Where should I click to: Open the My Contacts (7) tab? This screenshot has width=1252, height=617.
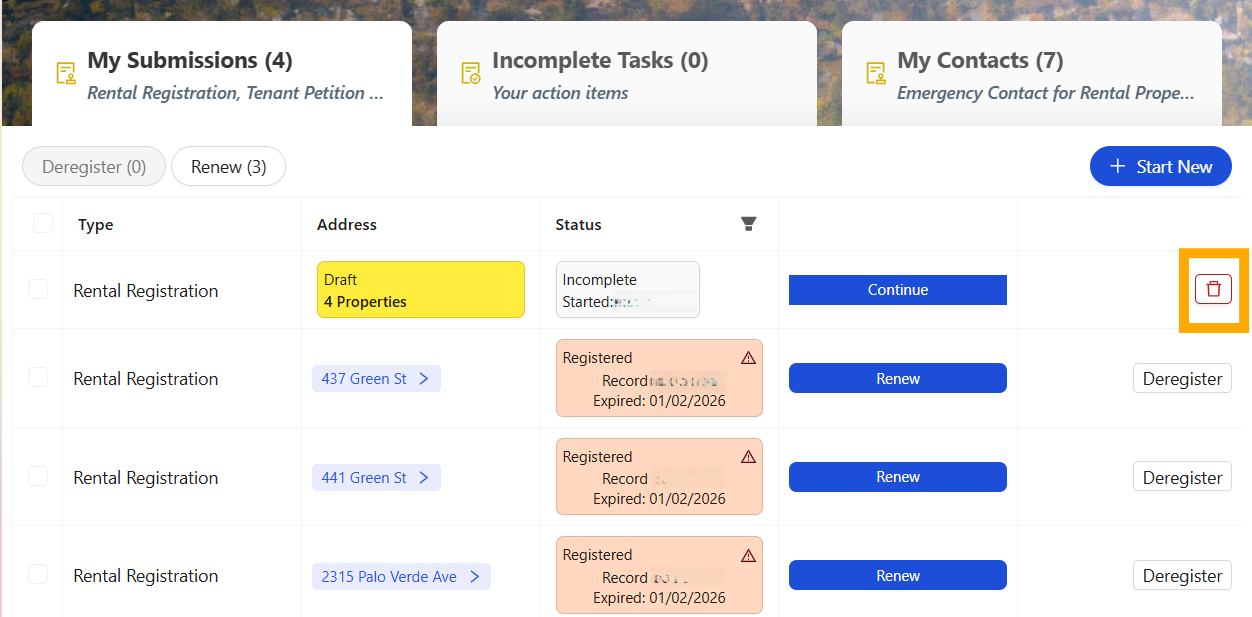pos(1032,74)
